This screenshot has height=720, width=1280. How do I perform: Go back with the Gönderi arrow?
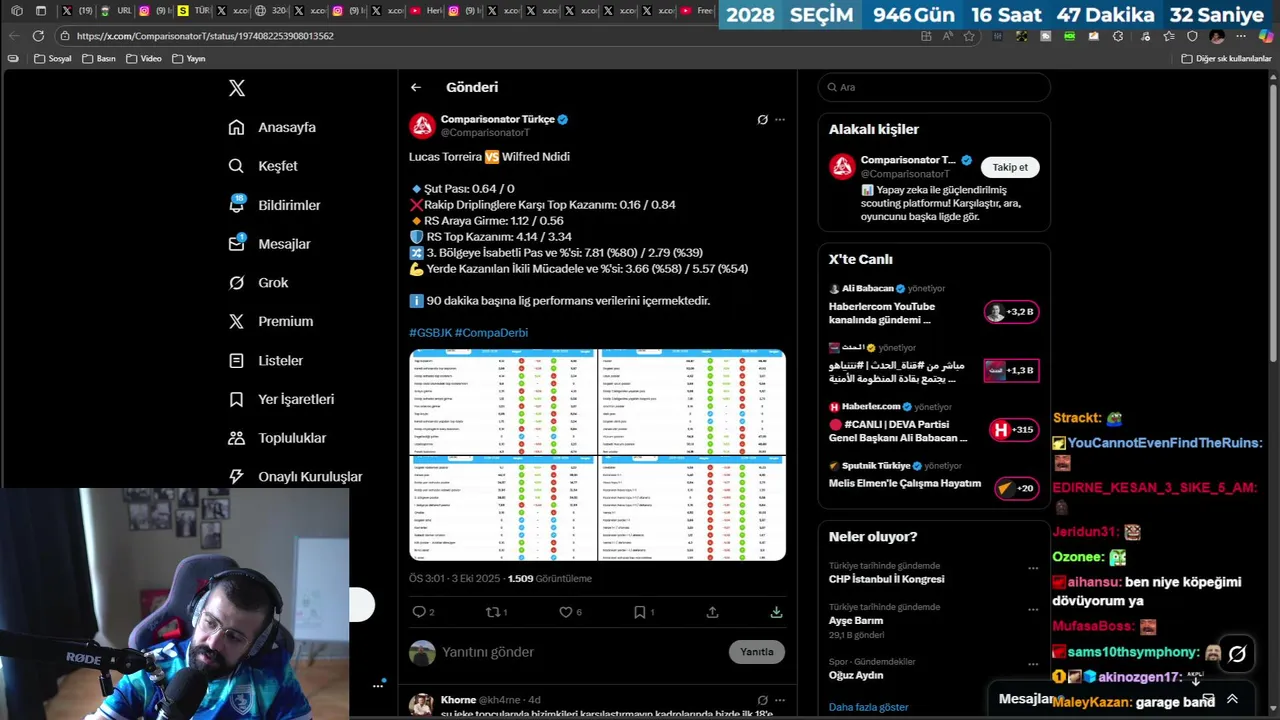click(x=416, y=87)
